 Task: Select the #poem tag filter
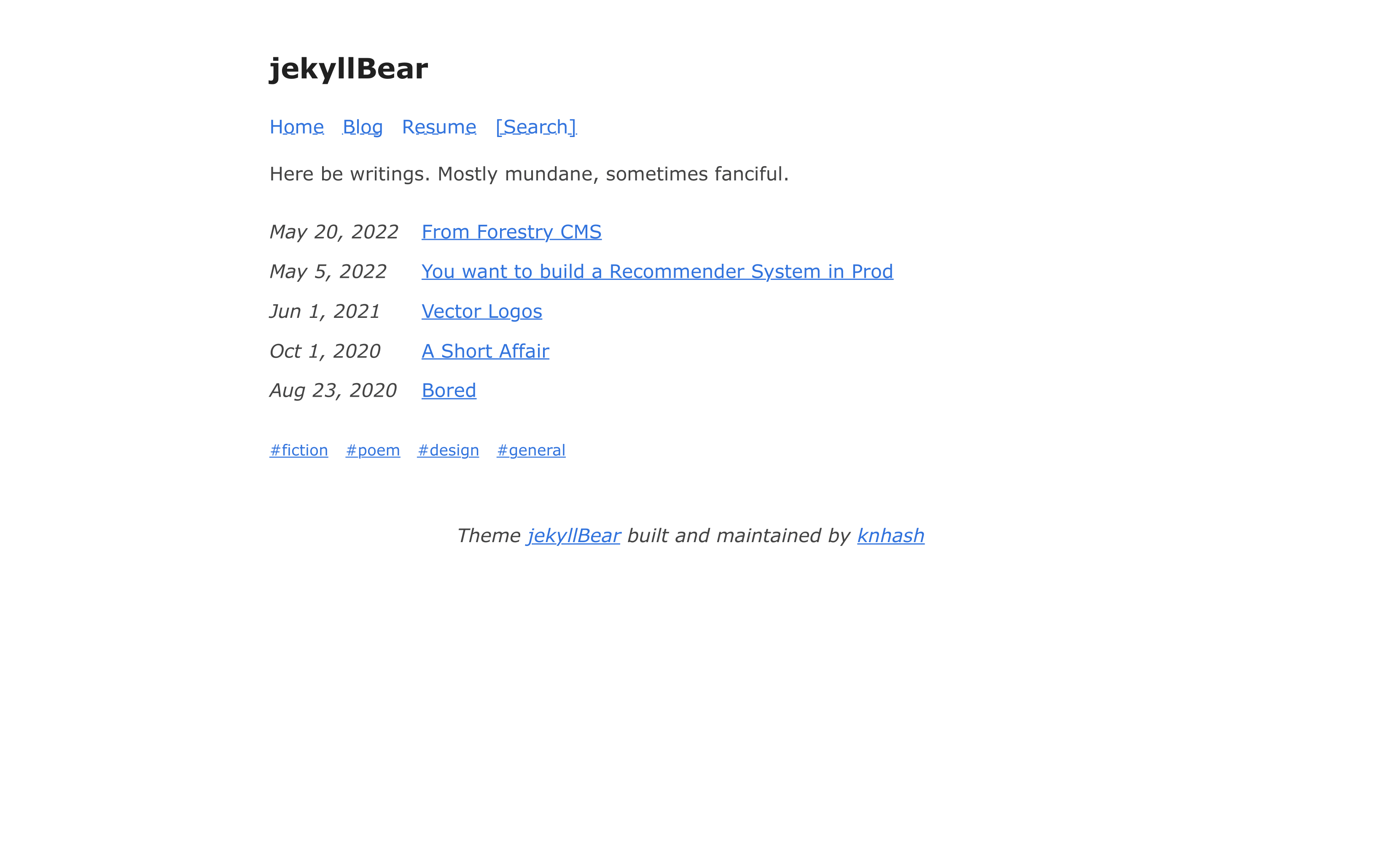[372, 449]
